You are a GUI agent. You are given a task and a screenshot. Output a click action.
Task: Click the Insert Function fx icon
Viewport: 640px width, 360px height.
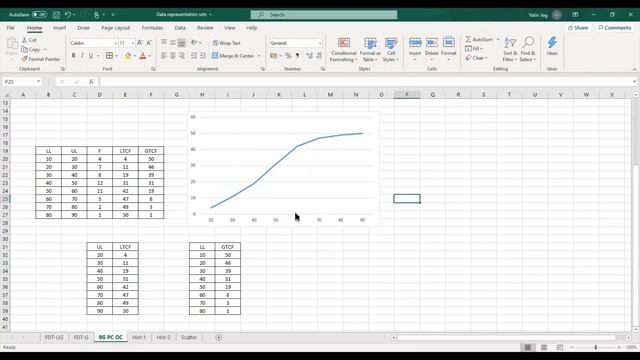point(91,82)
